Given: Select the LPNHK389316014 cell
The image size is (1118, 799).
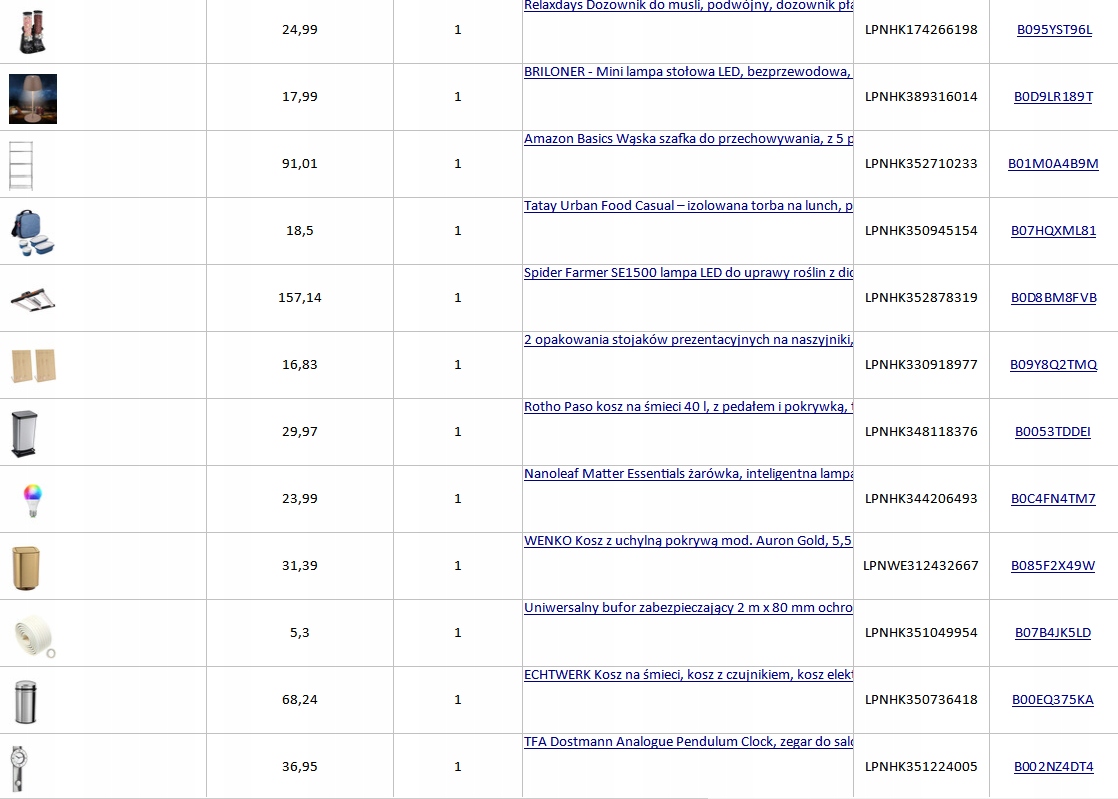Looking at the screenshot, I should point(921,97).
